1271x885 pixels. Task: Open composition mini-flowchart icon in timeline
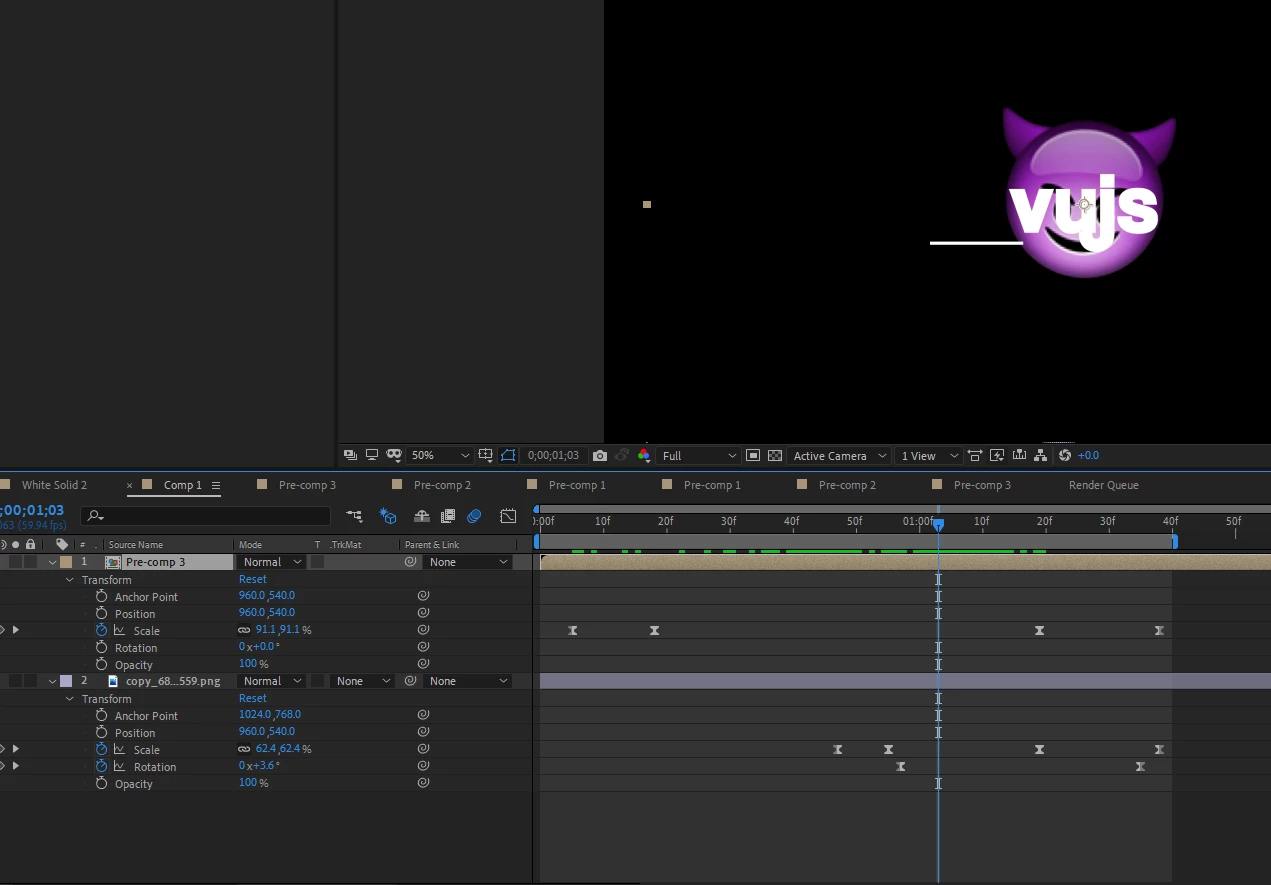coord(354,516)
